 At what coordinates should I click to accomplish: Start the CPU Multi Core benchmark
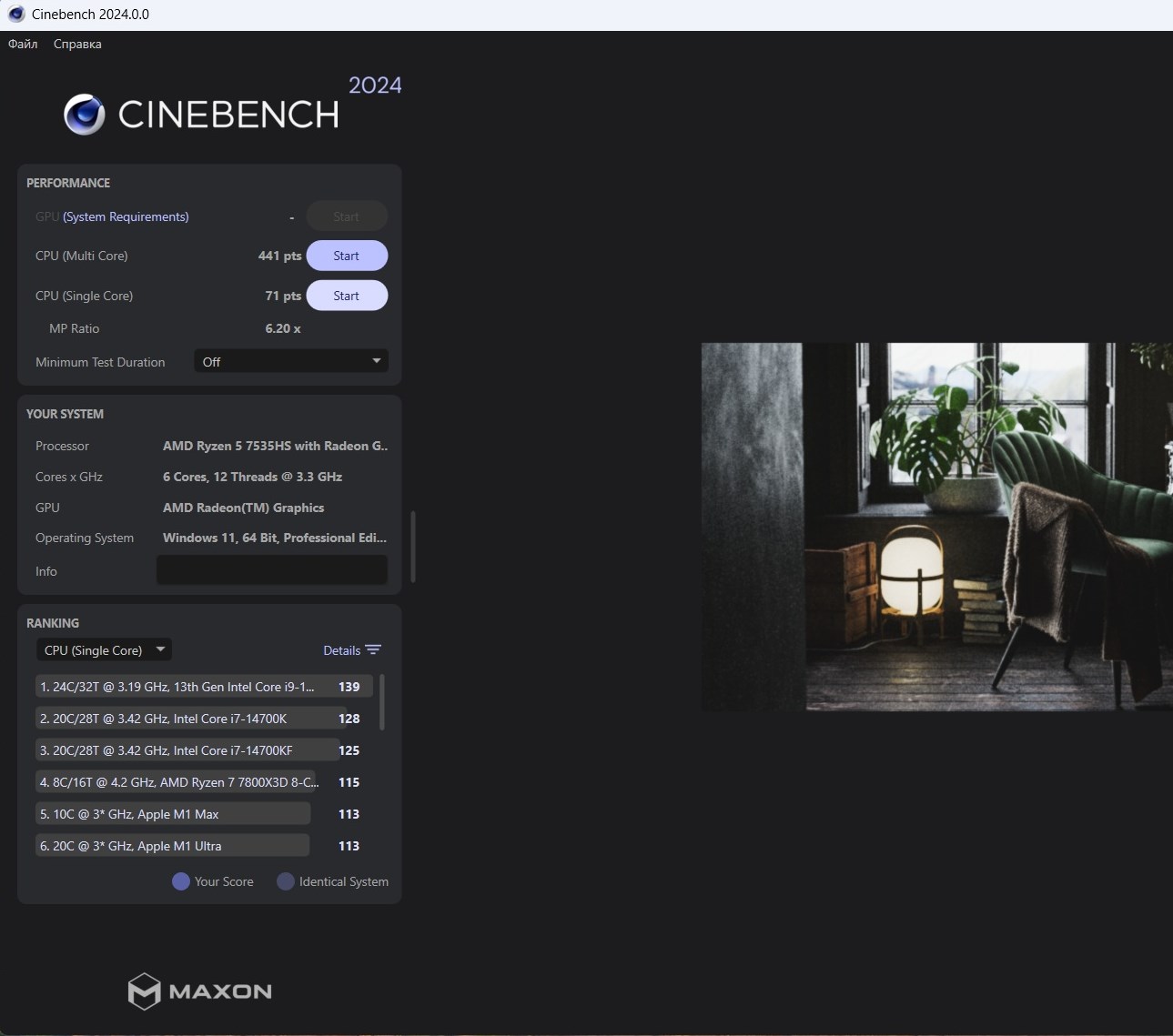(347, 256)
